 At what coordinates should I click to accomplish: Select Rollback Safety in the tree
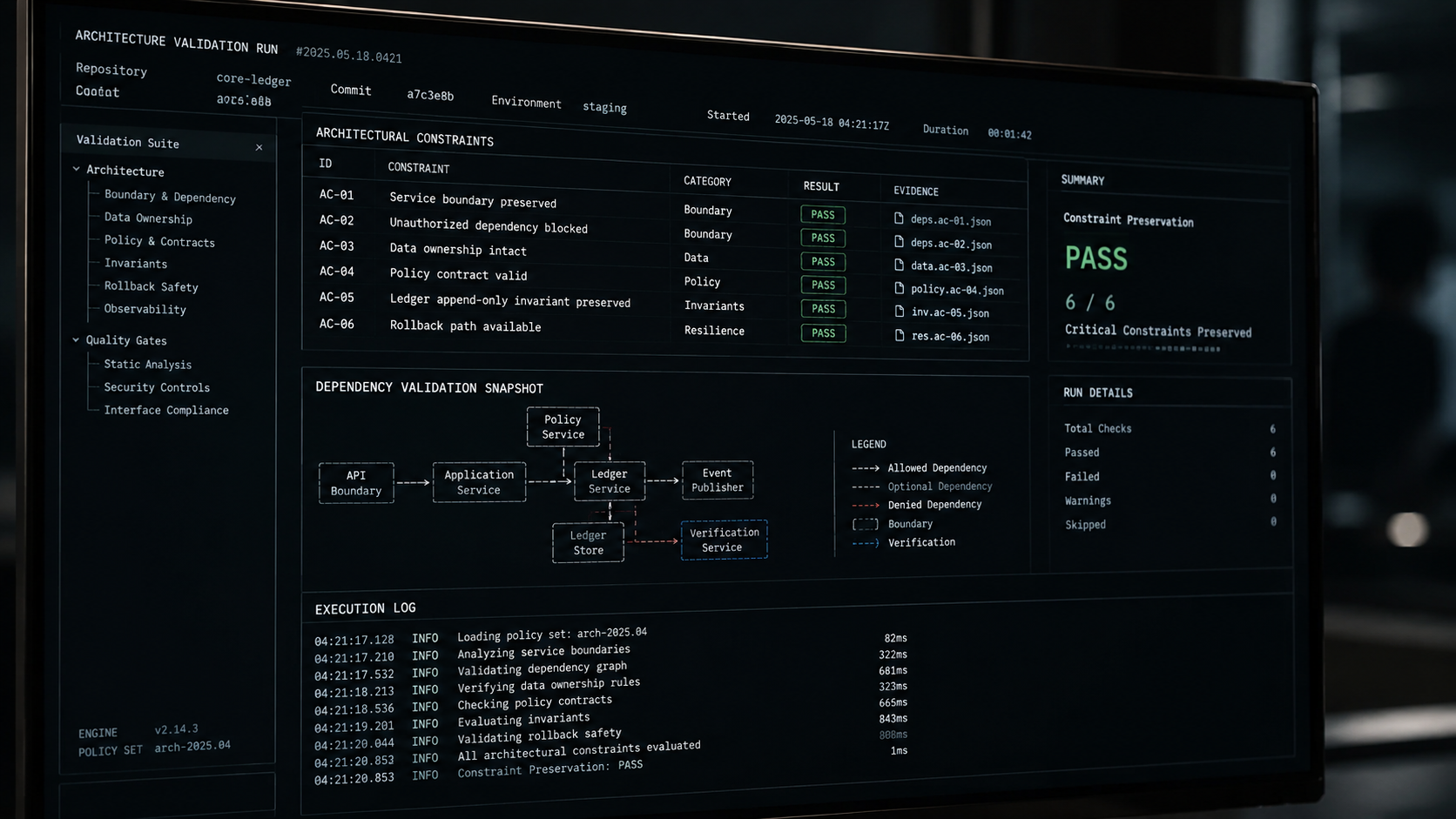[x=151, y=286]
